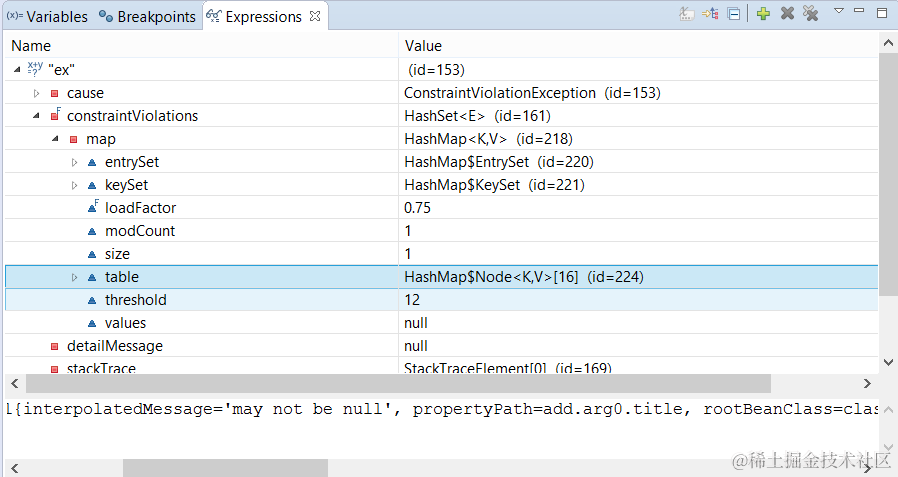Expand the keySet node
The height and width of the screenshot is (477, 898).
74,185
